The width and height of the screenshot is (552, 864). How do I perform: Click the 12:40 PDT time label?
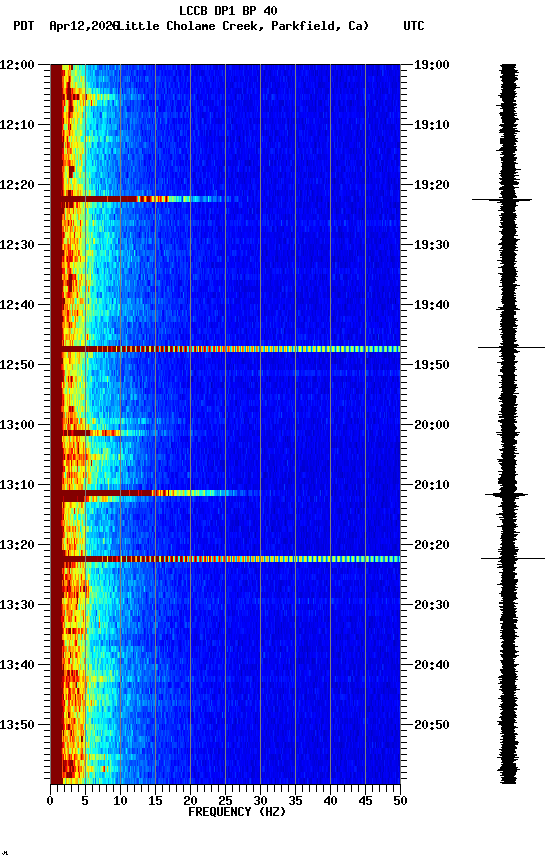[17, 305]
